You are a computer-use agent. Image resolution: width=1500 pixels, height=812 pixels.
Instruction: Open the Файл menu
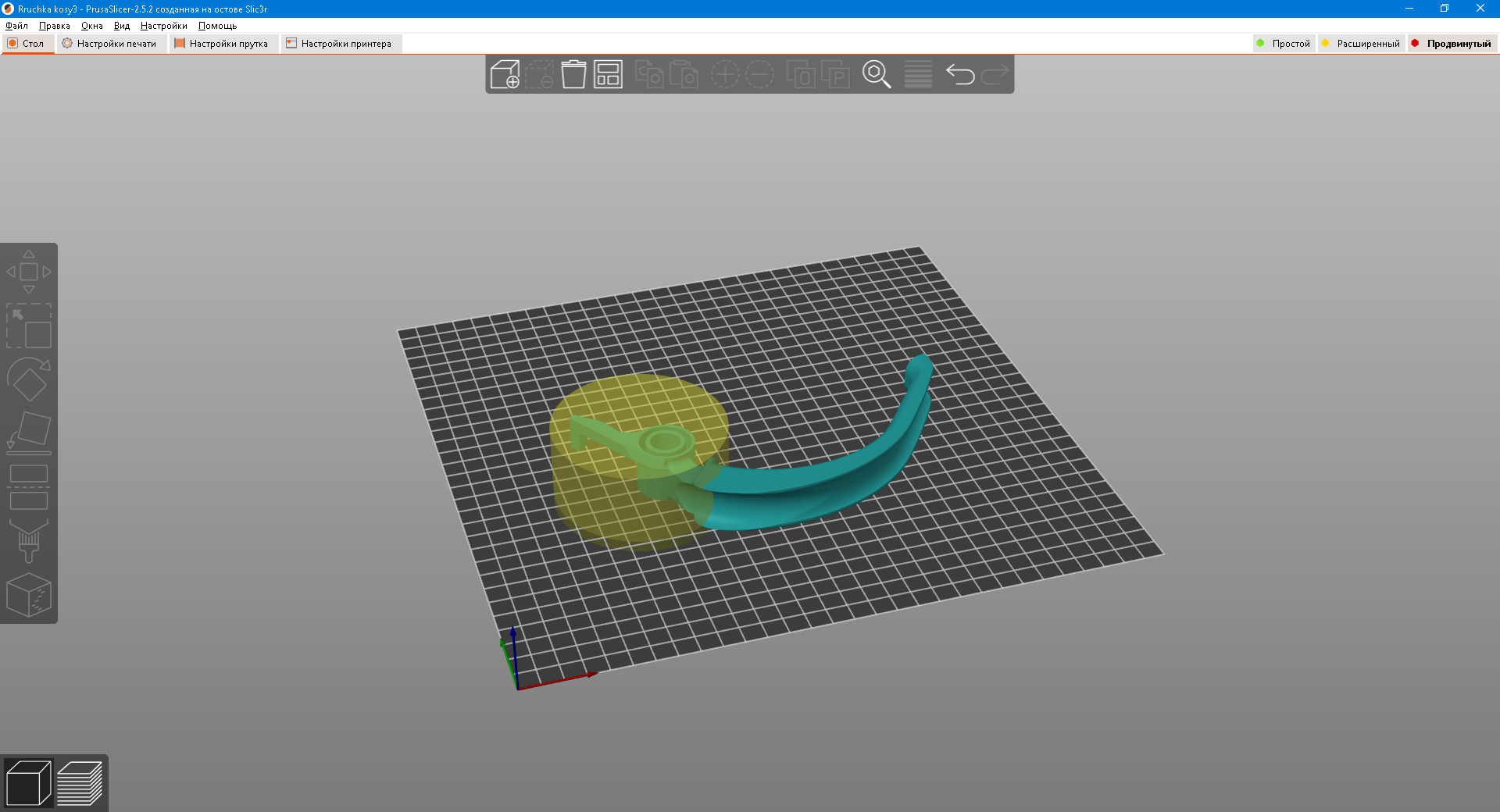[16, 26]
